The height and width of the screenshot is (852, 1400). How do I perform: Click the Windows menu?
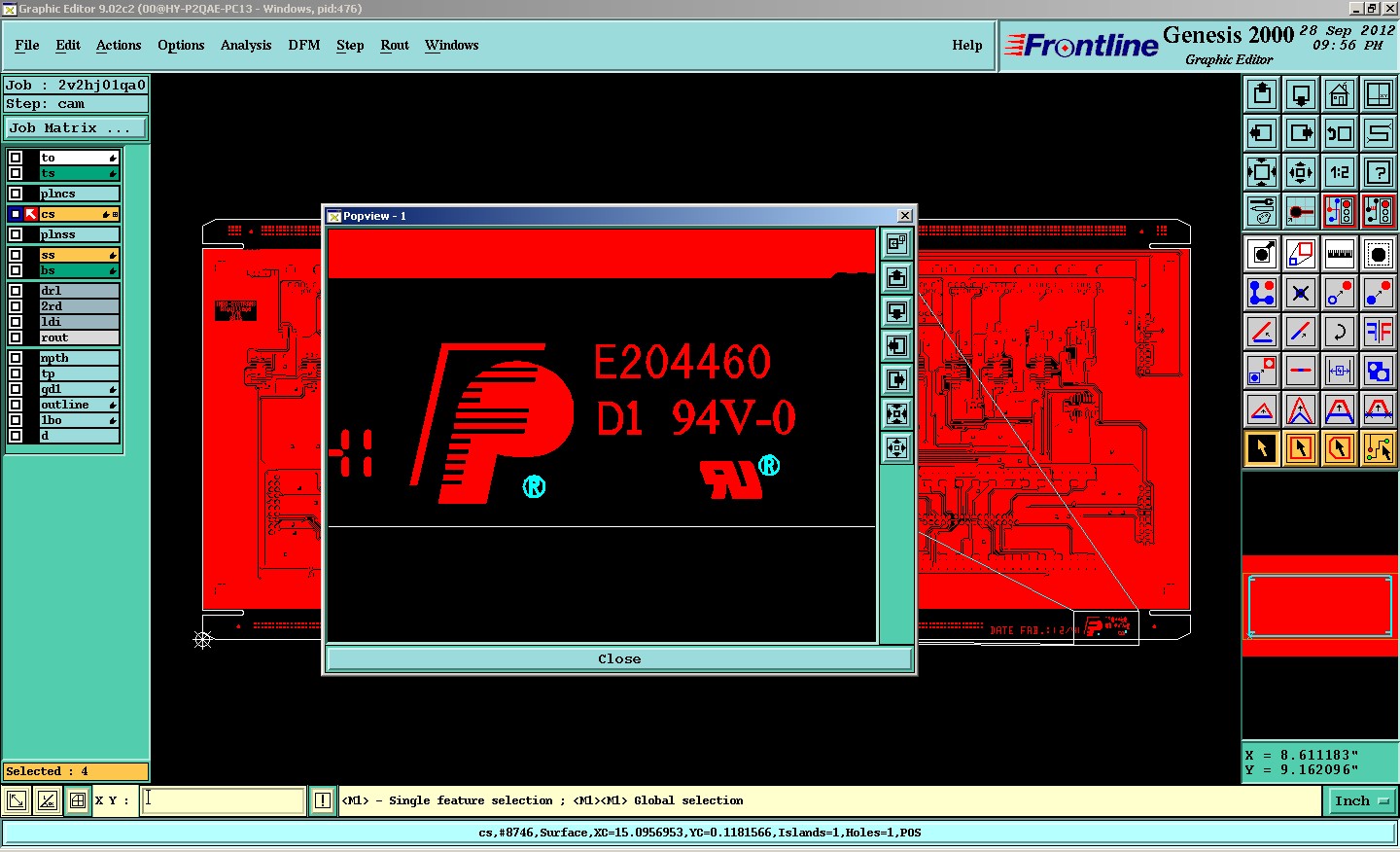(x=451, y=46)
